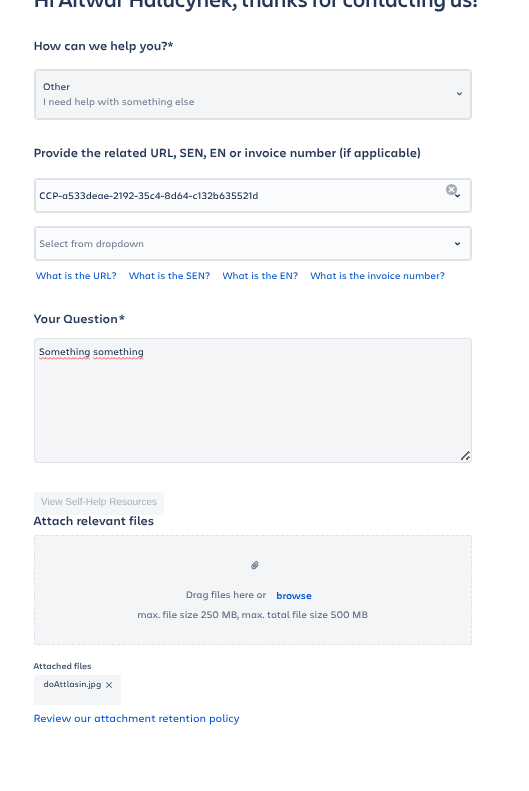Click the View Self-Help Resources button

(x=99, y=502)
